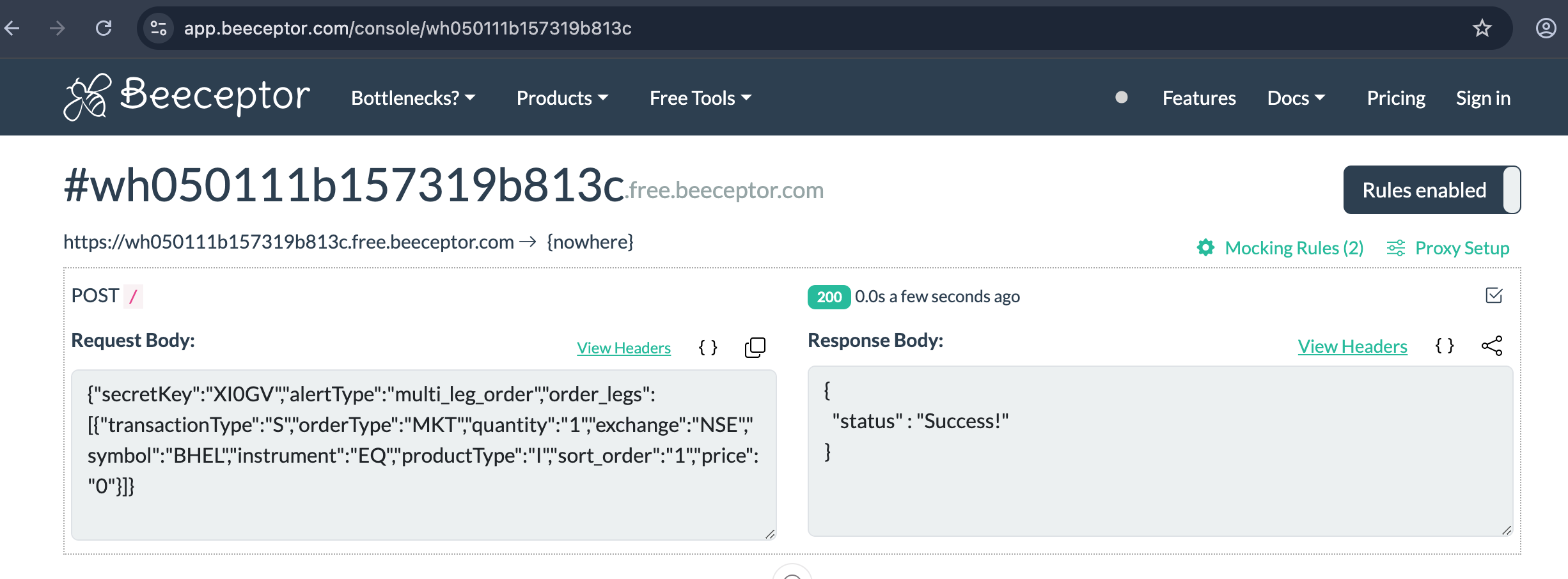Screen dimensions: 1568x579
Task: Open the browser profile icon
Action: click(x=1546, y=28)
